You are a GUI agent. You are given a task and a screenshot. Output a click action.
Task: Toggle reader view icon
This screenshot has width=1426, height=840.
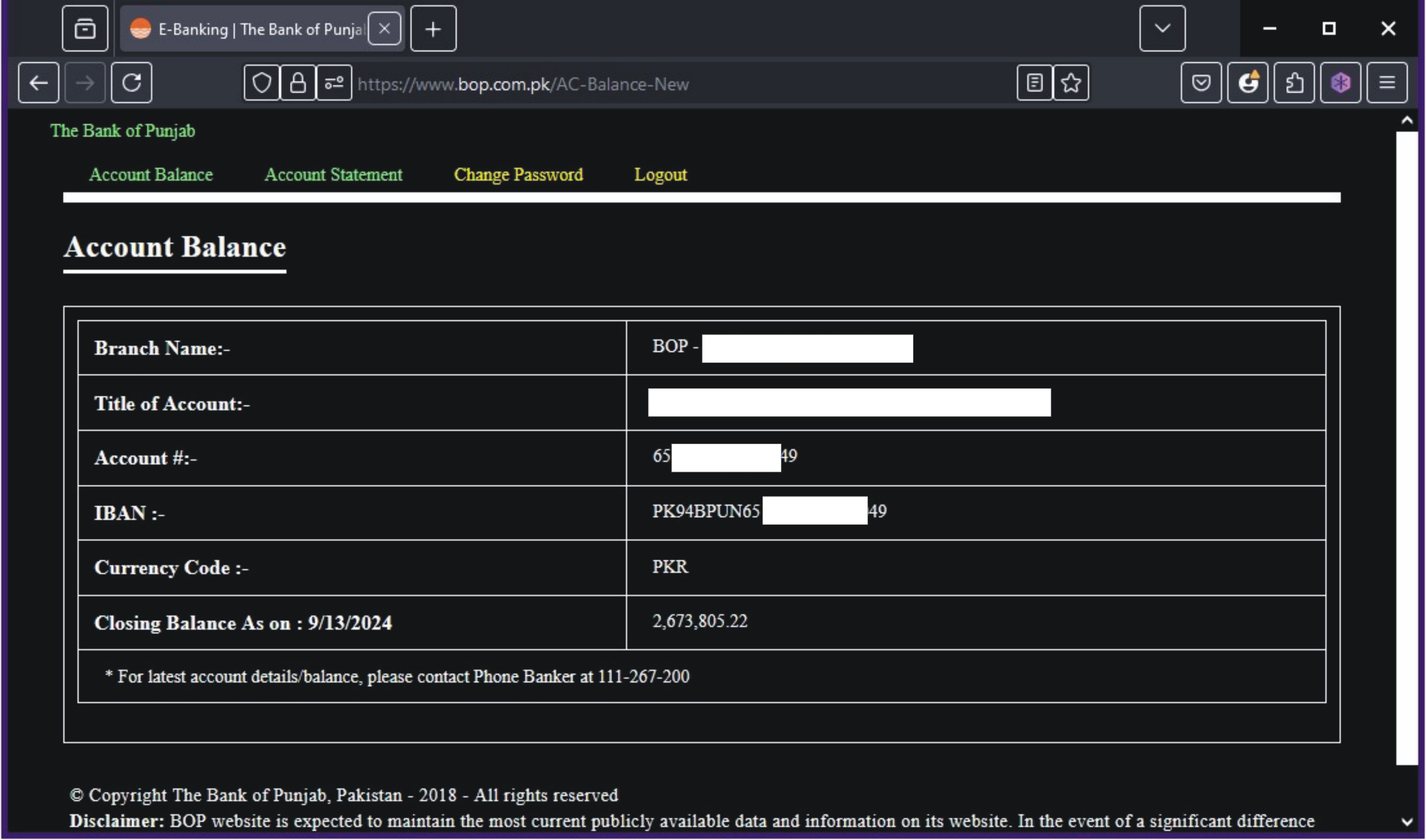coord(1035,83)
